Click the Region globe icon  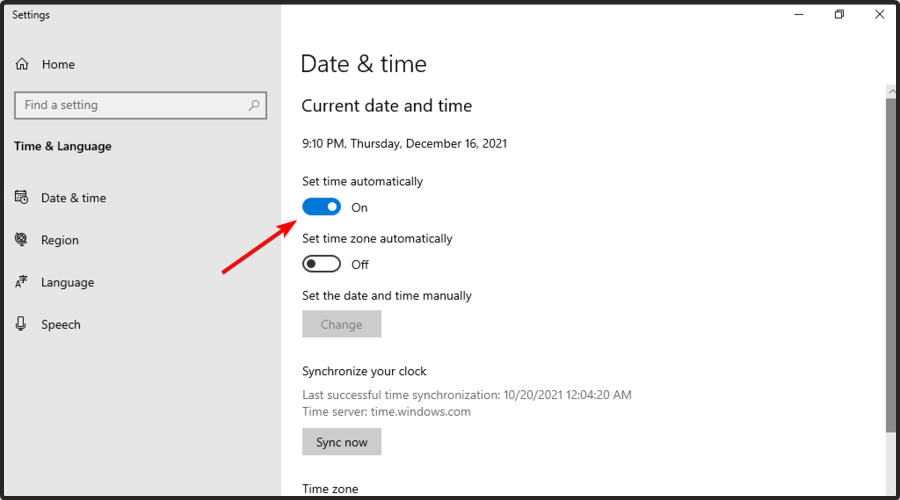coord(21,239)
